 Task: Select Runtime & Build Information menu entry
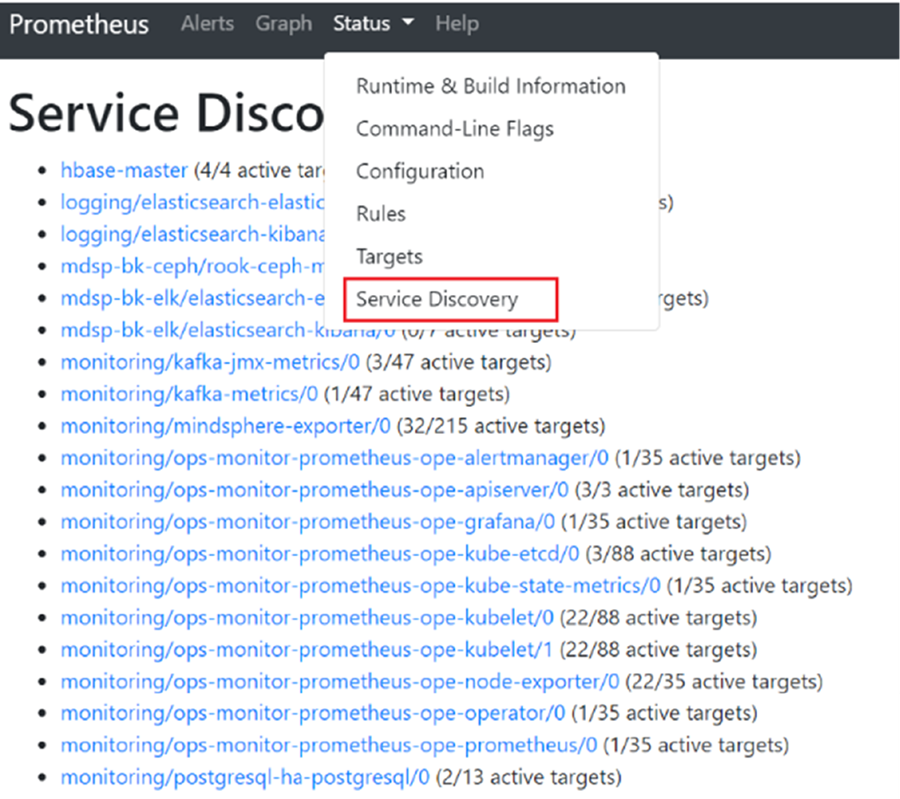[x=491, y=86]
